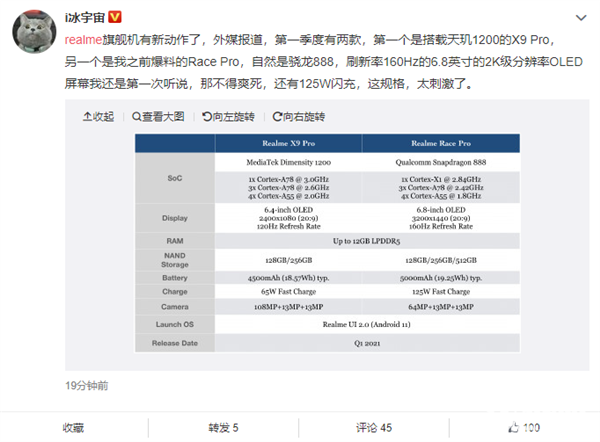Collapse the image with 收起
The image size is (600, 442).
[x=102, y=116]
